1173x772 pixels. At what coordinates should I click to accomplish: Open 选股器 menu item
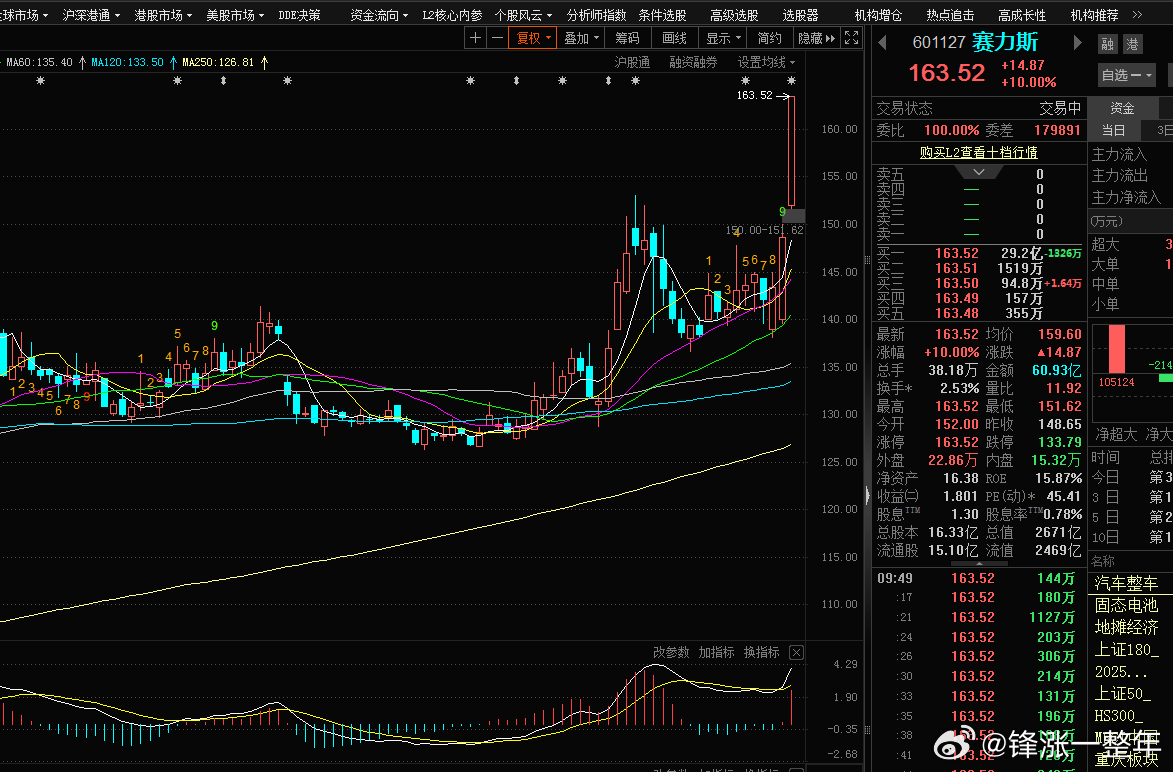point(800,15)
